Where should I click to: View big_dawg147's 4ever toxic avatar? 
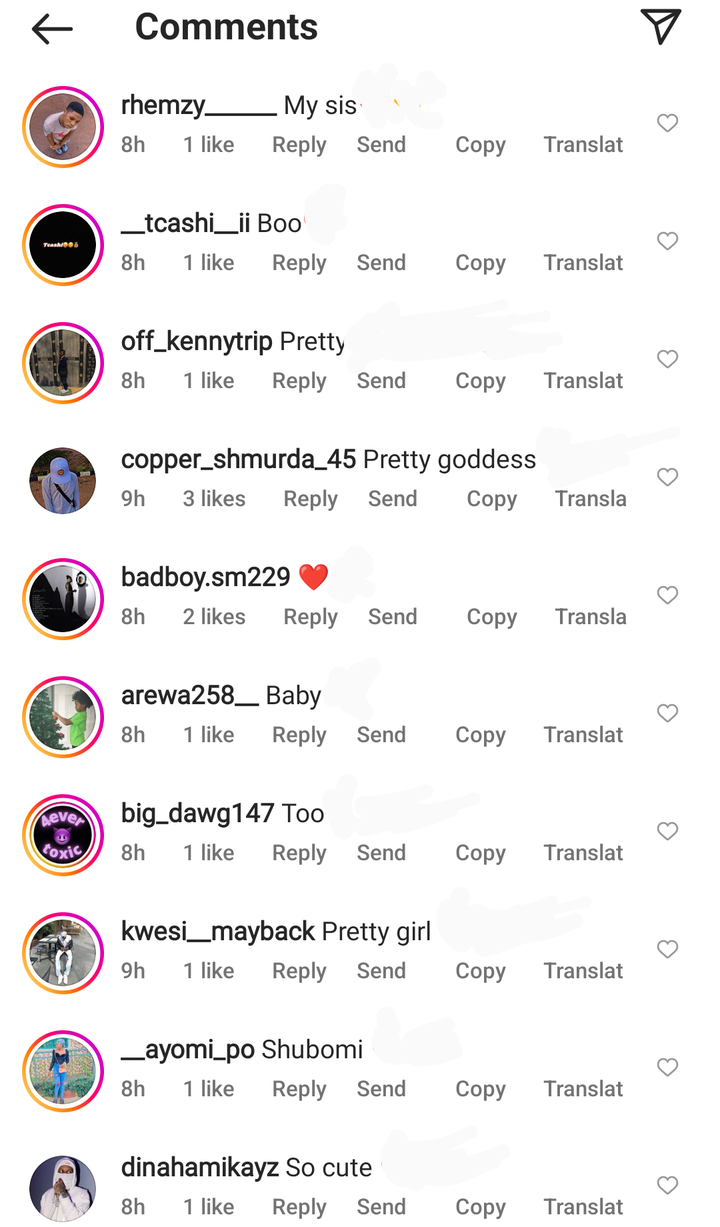[x=63, y=835]
